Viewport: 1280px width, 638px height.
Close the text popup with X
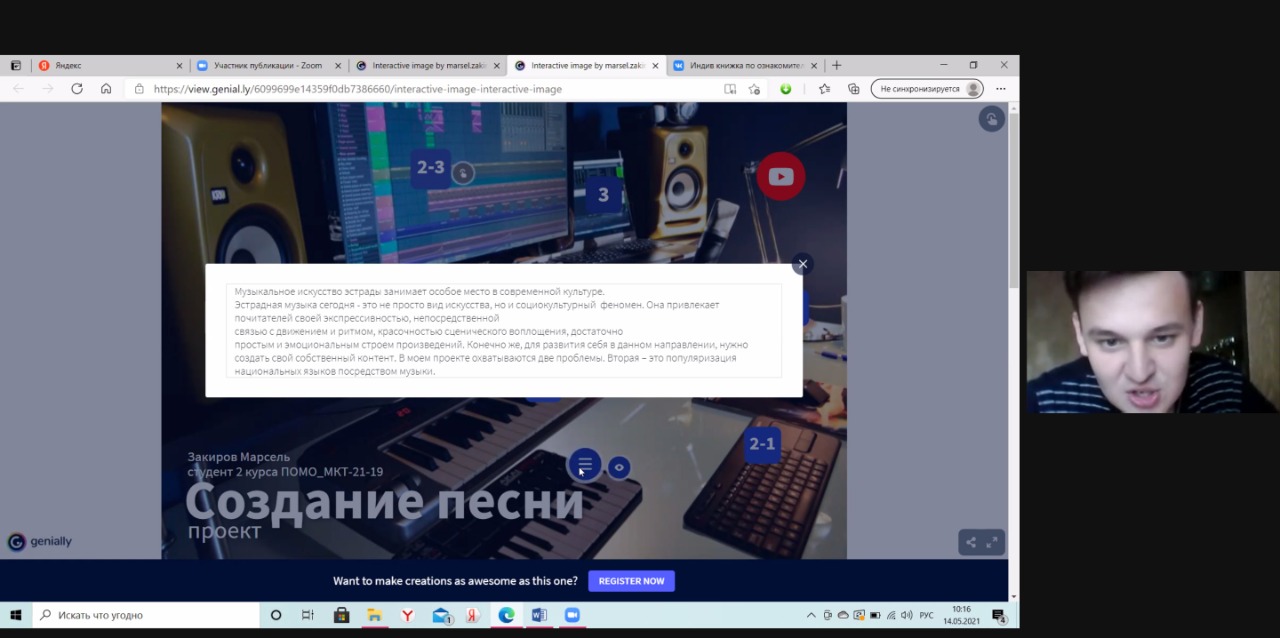coord(802,264)
